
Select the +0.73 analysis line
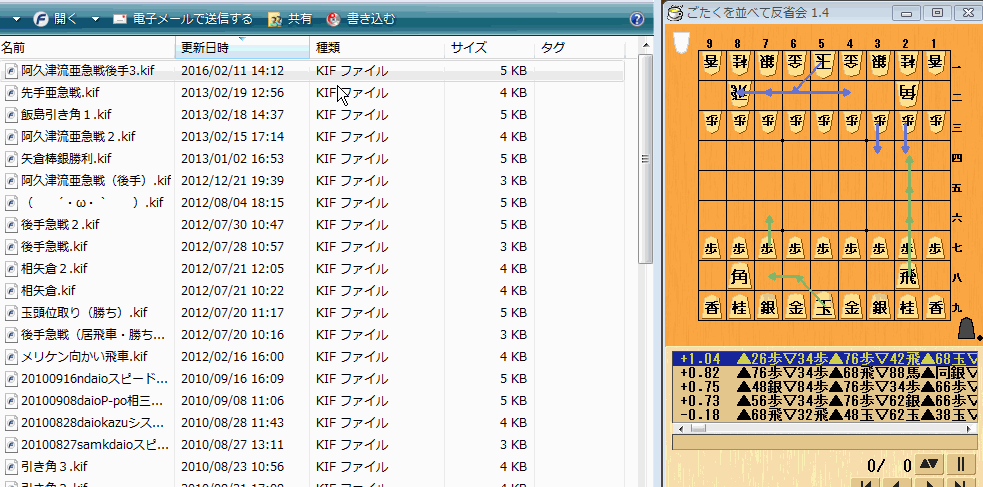click(824, 401)
